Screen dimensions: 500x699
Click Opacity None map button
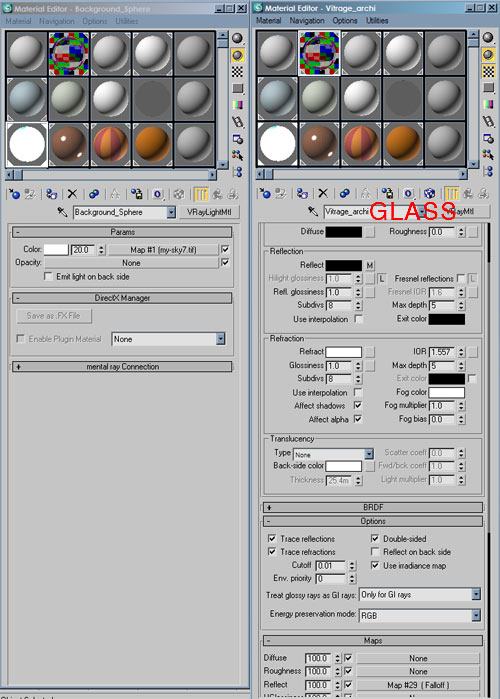click(131, 263)
